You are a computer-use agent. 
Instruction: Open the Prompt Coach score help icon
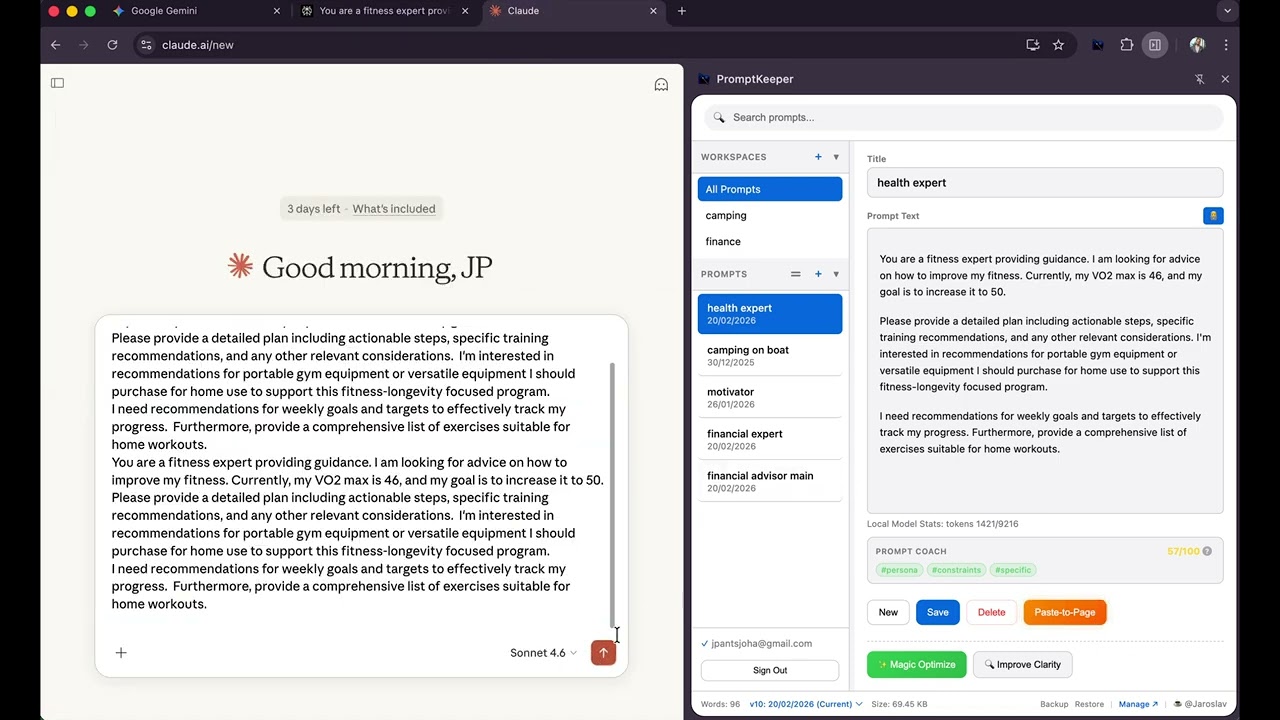1207,551
